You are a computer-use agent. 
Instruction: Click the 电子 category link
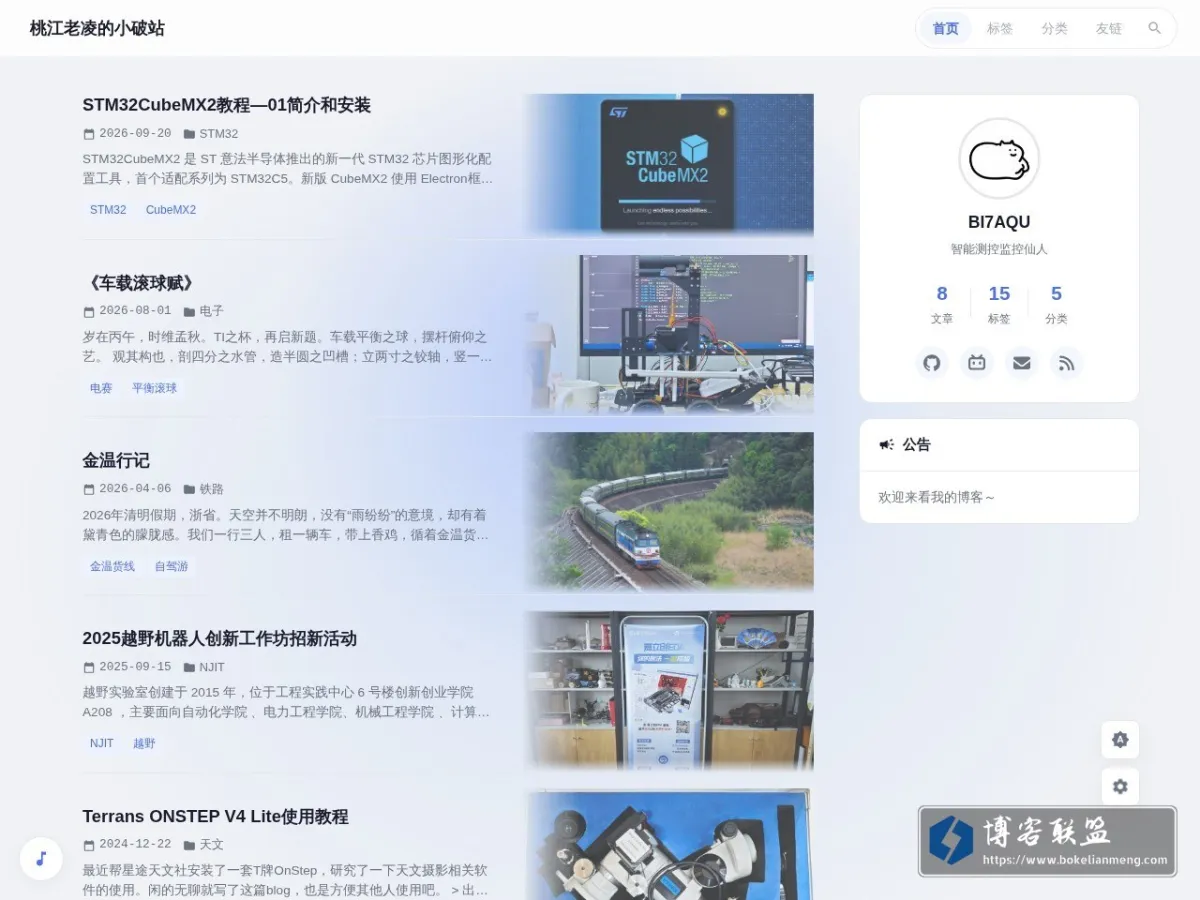point(211,312)
